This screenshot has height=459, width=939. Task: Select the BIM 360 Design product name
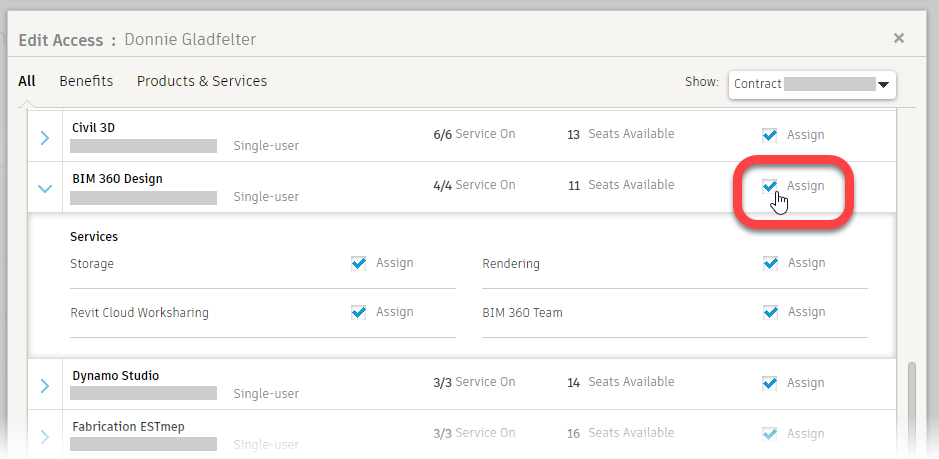(x=117, y=179)
